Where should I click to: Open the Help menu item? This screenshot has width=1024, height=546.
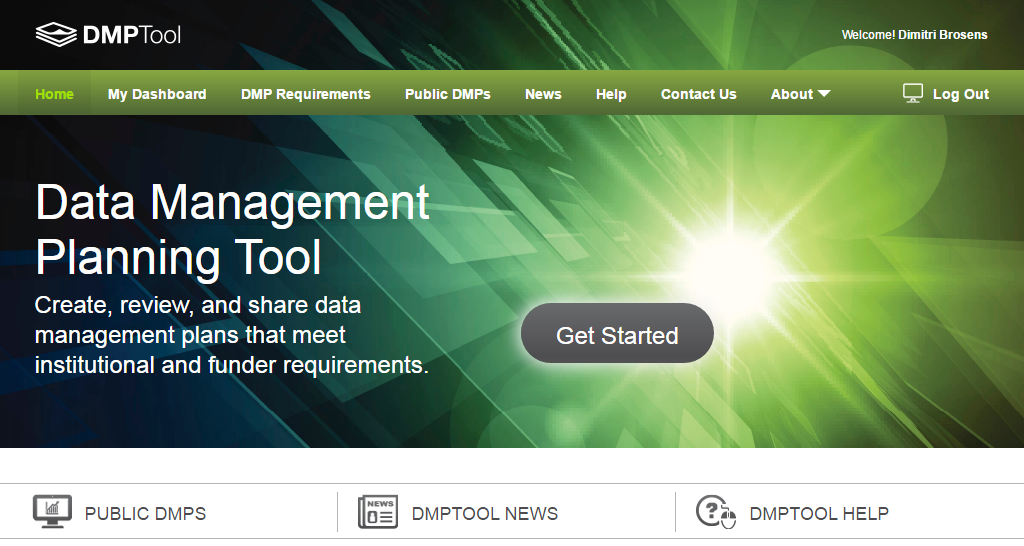611,94
